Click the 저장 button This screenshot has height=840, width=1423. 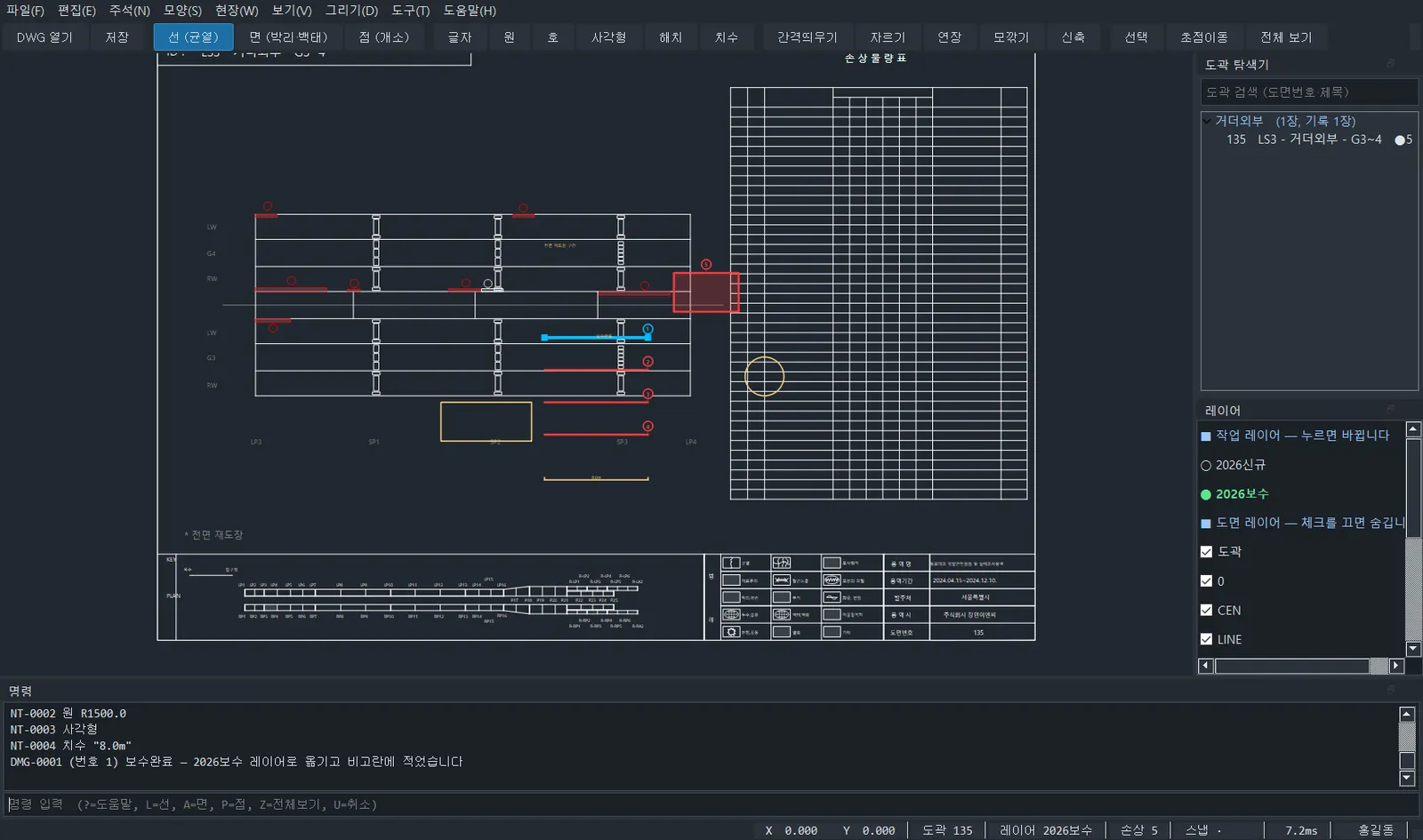click(117, 37)
